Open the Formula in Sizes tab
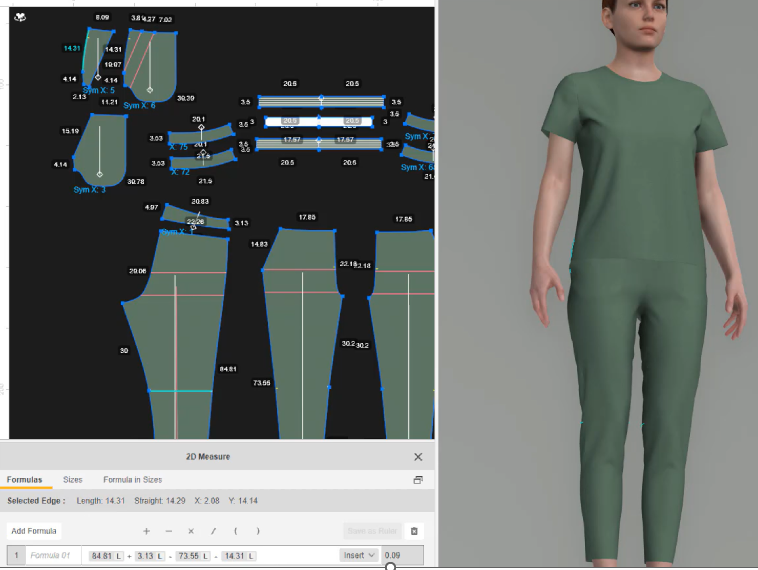 [x=132, y=480]
